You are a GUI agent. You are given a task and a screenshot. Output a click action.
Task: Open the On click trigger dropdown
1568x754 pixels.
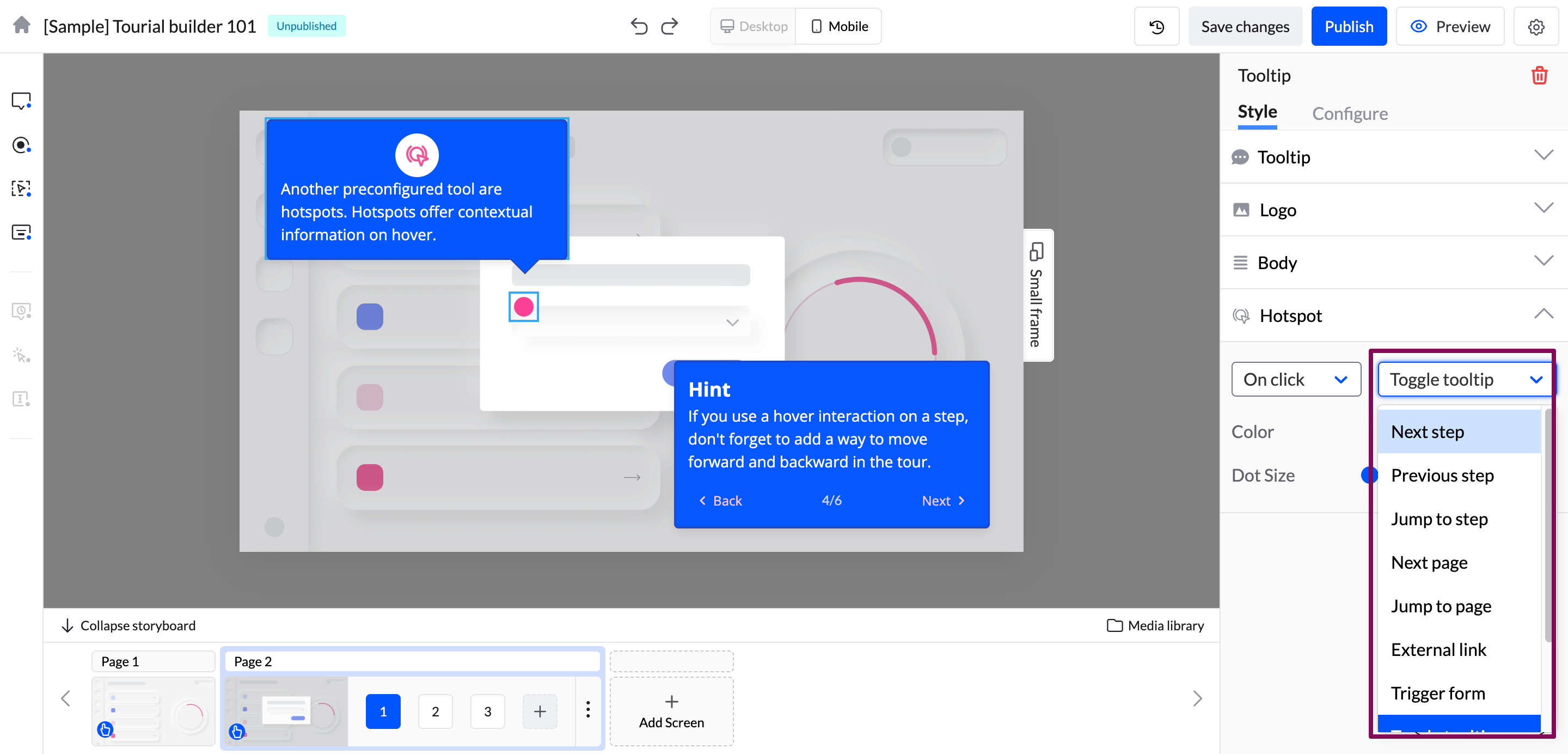point(1295,379)
